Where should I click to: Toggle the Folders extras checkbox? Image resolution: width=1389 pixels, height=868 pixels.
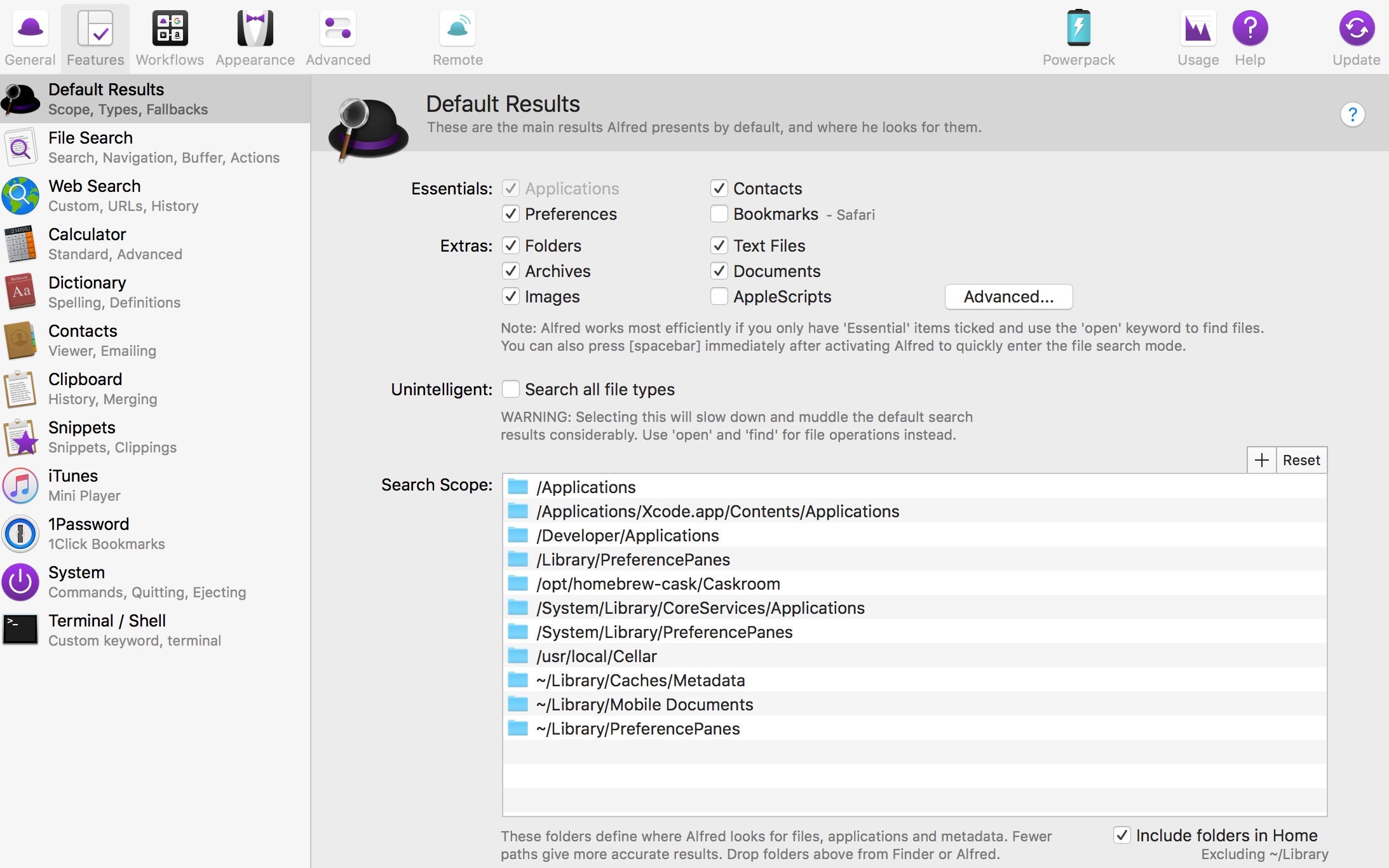511,245
